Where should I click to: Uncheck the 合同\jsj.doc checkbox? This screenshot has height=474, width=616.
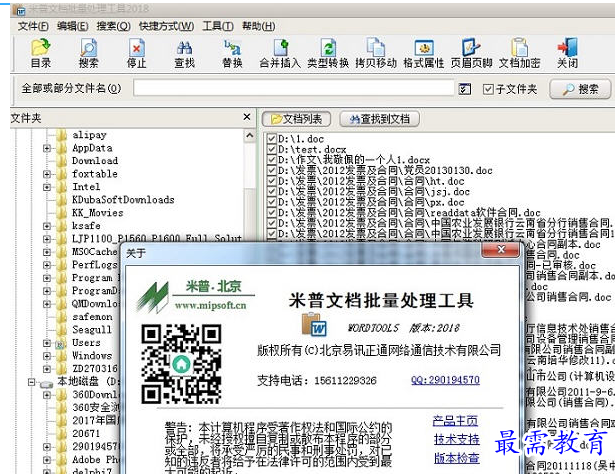point(271,192)
